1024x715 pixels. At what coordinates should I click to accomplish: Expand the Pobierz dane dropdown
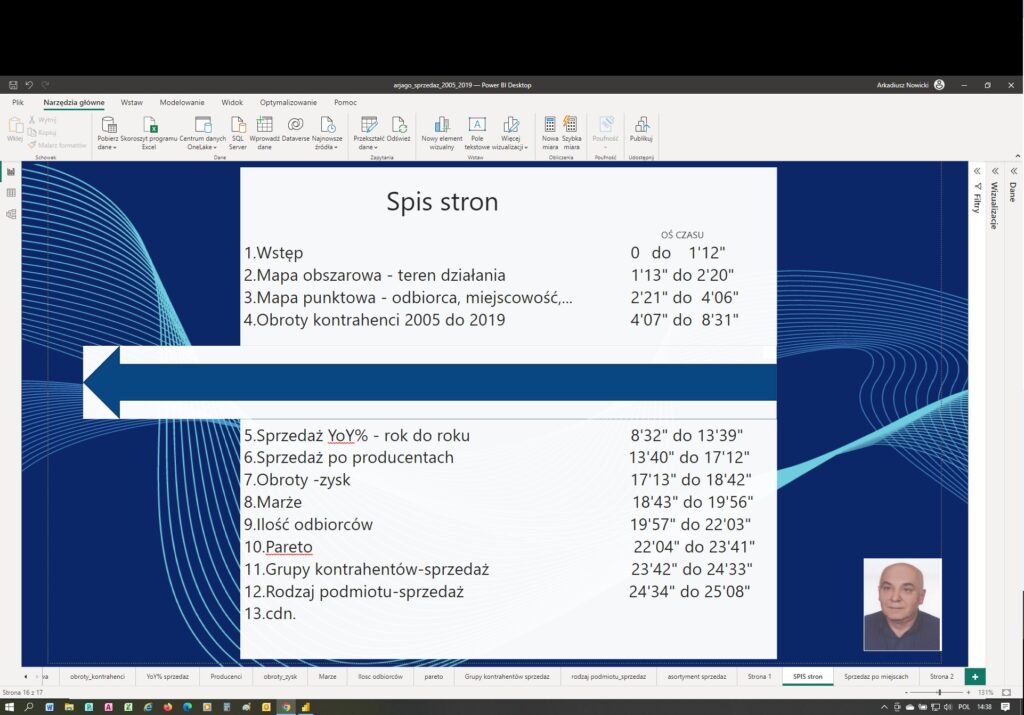click(x=107, y=147)
